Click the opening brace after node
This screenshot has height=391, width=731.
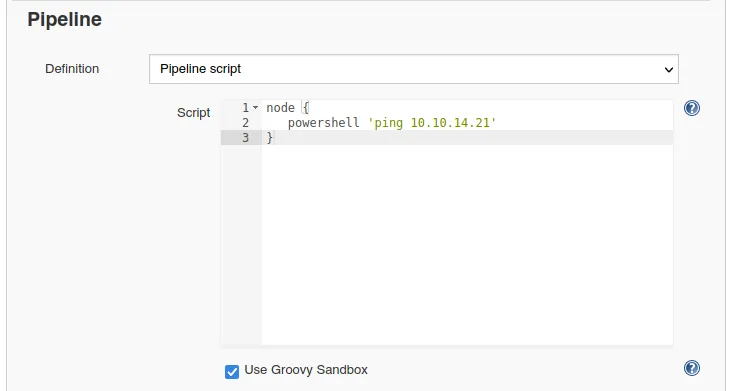[x=305, y=108]
